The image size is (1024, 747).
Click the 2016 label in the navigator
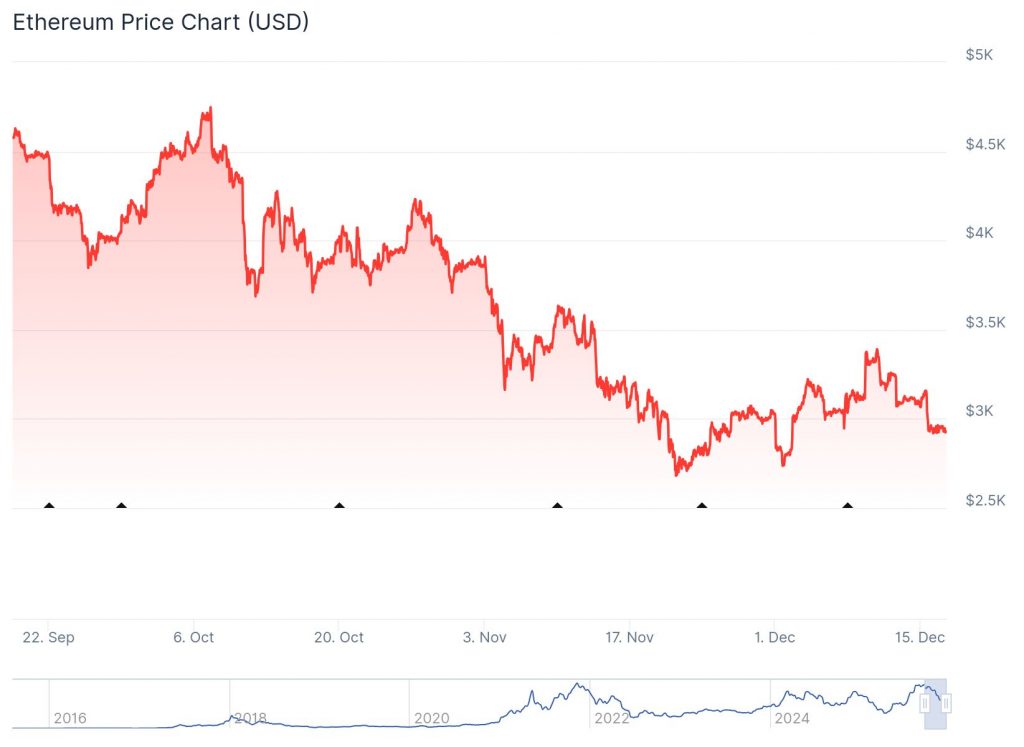pyautogui.click(x=70, y=718)
